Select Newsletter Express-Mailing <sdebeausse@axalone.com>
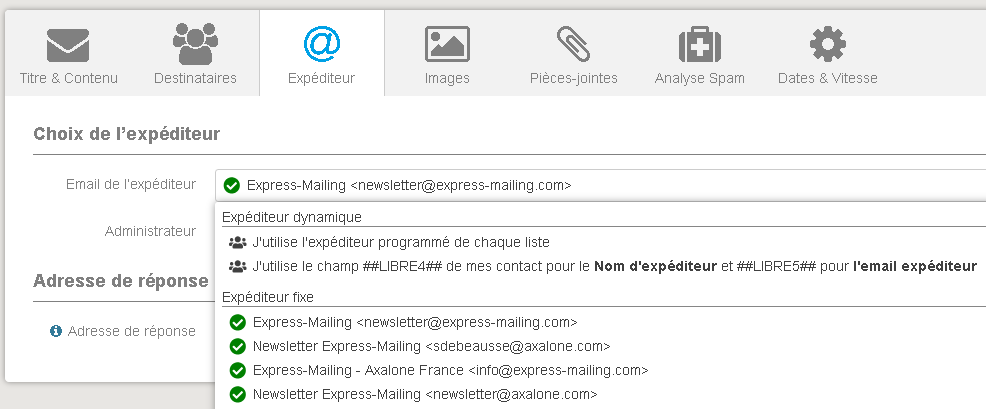 tap(431, 346)
